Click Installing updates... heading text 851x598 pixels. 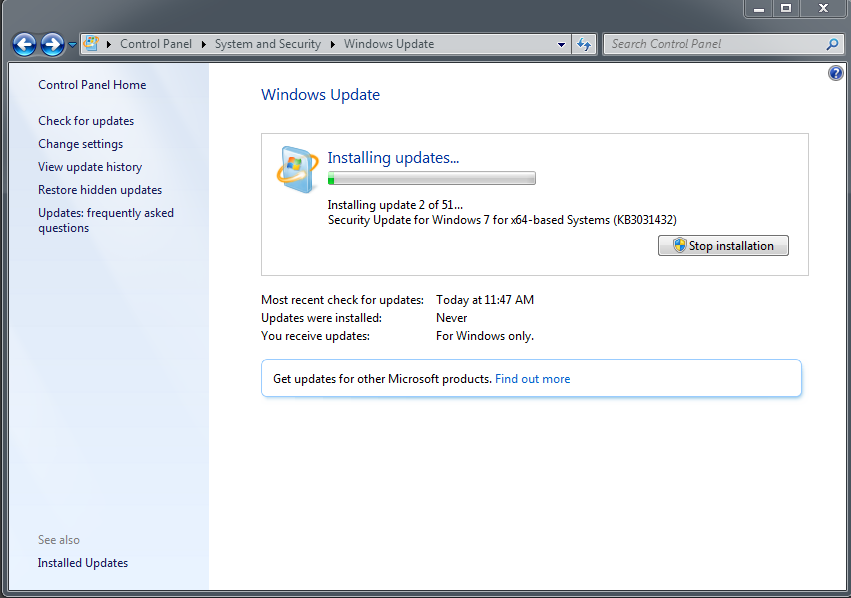(393, 157)
